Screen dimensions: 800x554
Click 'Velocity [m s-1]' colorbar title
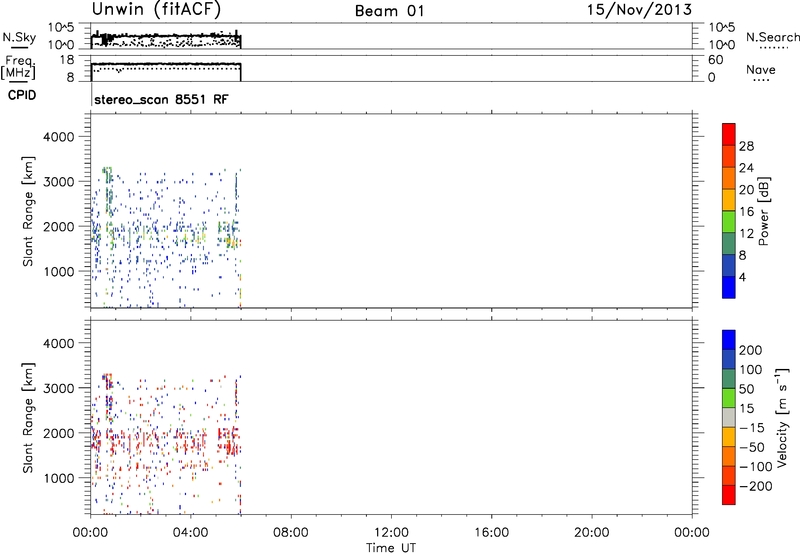click(782, 417)
